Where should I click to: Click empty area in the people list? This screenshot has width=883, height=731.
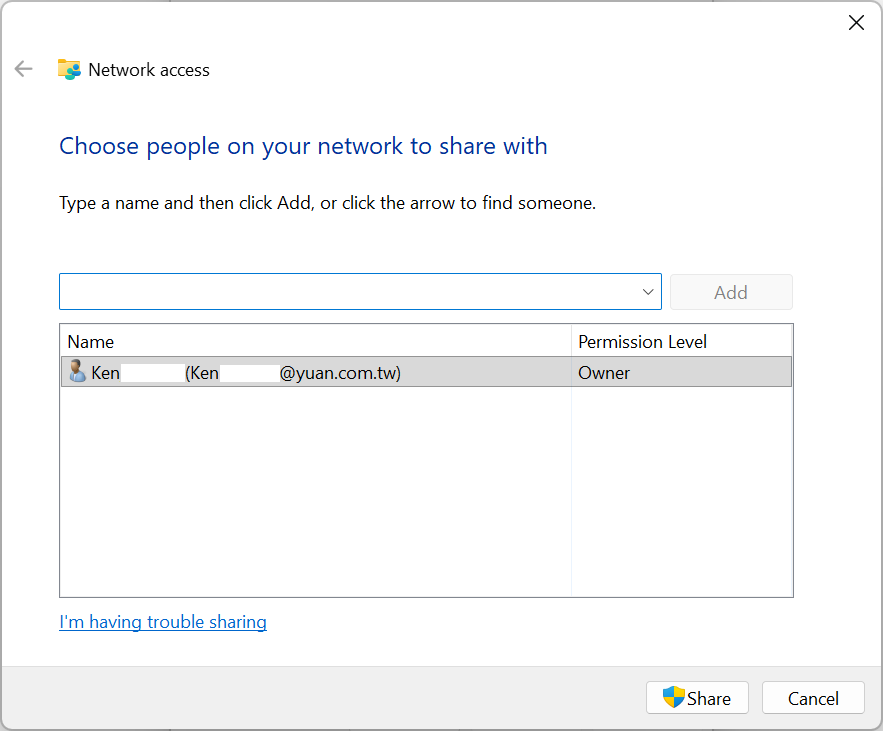click(x=315, y=490)
